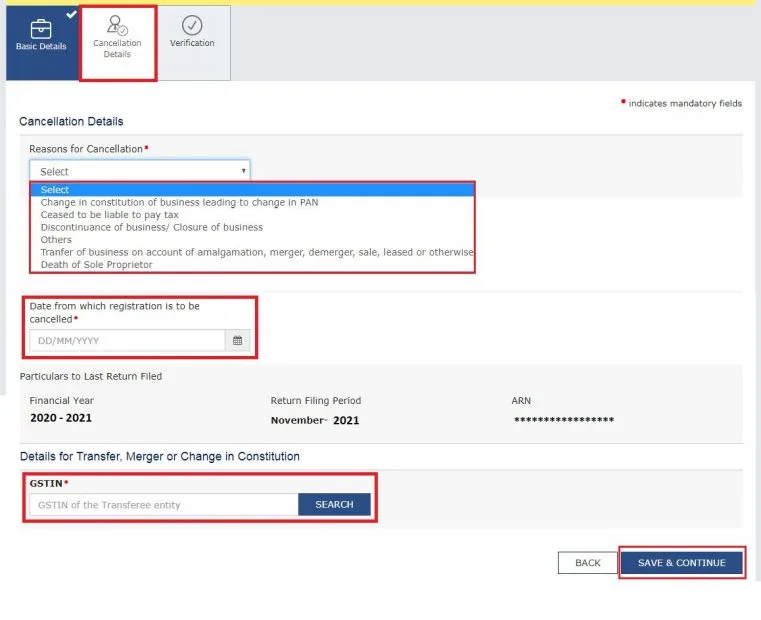The height and width of the screenshot is (620, 761).
Task: Open the Reasons for Cancellation dropdown
Action: coord(140,171)
